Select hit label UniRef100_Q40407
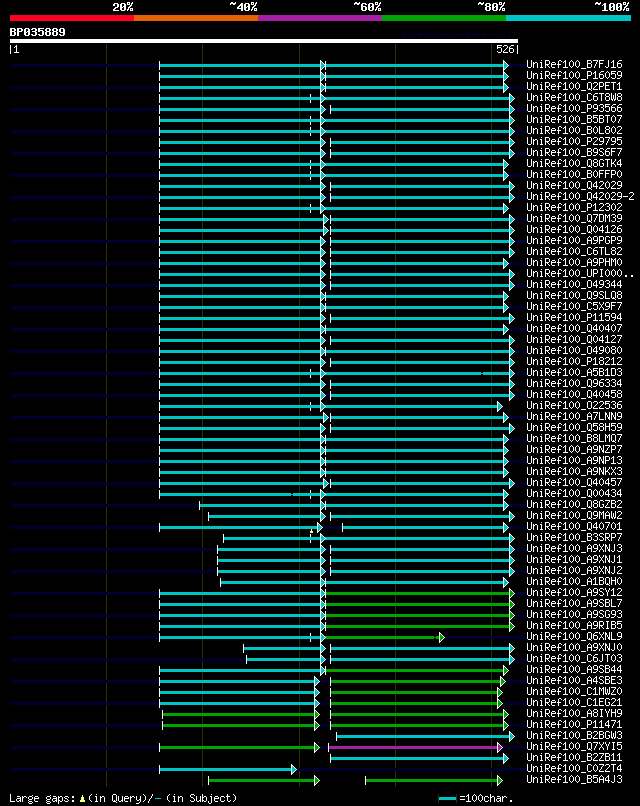Image resolution: width=640 pixels, height=806 pixels. pos(574,328)
